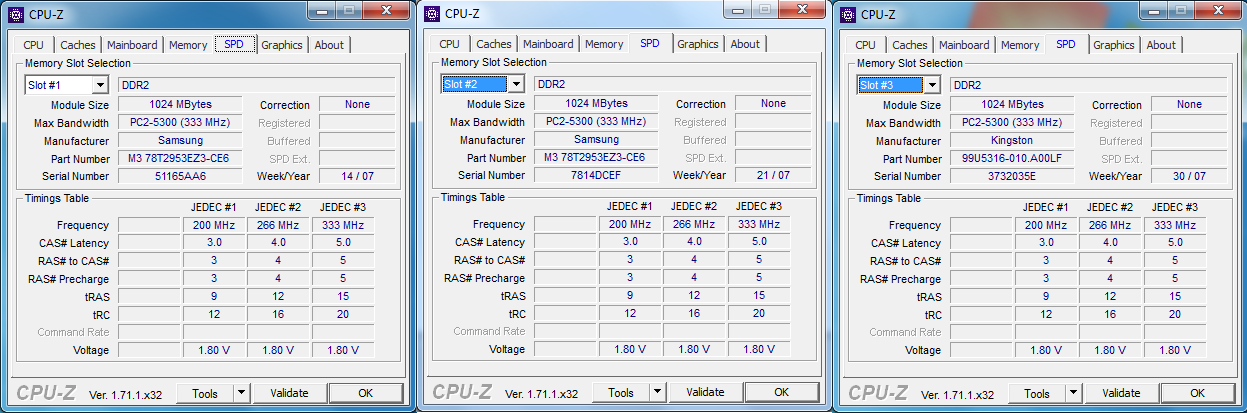Confirm with OK in the Slot #3 window
The height and width of the screenshot is (413, 1247).
pos(1197,393)
